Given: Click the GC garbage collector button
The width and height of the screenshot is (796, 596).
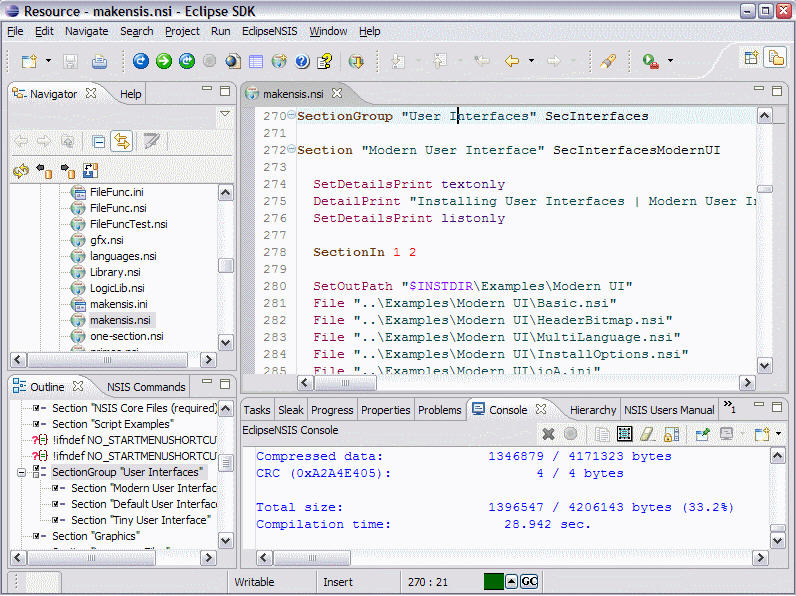Looking at the screenshot, I should tap(529, 582).
